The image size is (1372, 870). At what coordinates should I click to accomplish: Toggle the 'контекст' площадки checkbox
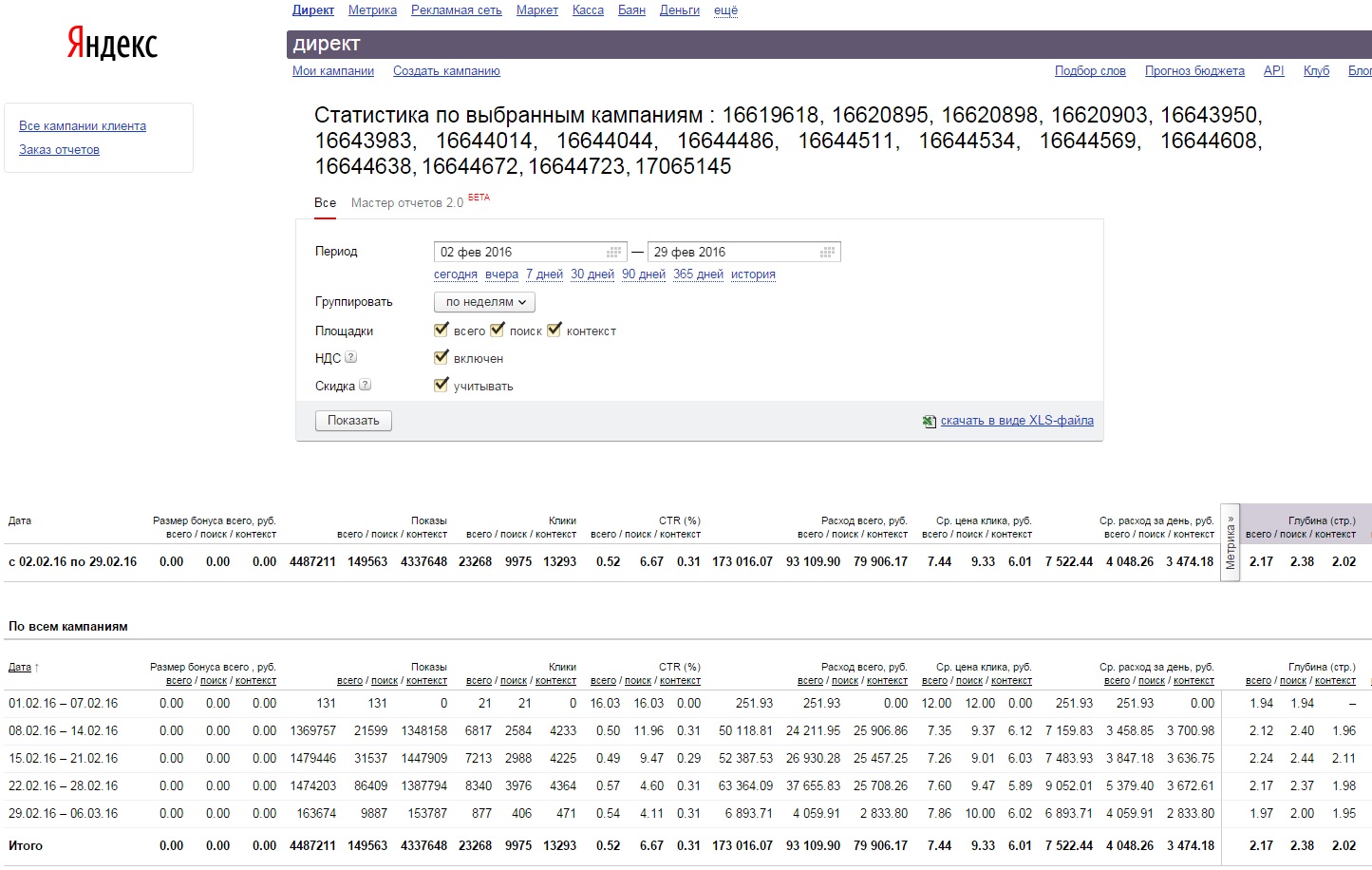click(554, 330)
